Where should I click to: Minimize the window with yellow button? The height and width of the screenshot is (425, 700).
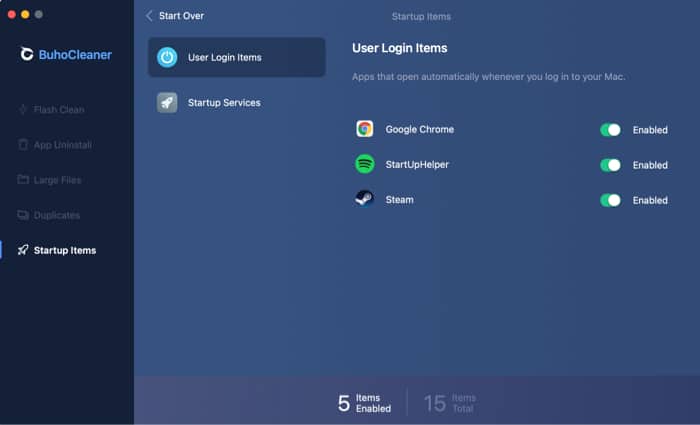click(25, 14)
